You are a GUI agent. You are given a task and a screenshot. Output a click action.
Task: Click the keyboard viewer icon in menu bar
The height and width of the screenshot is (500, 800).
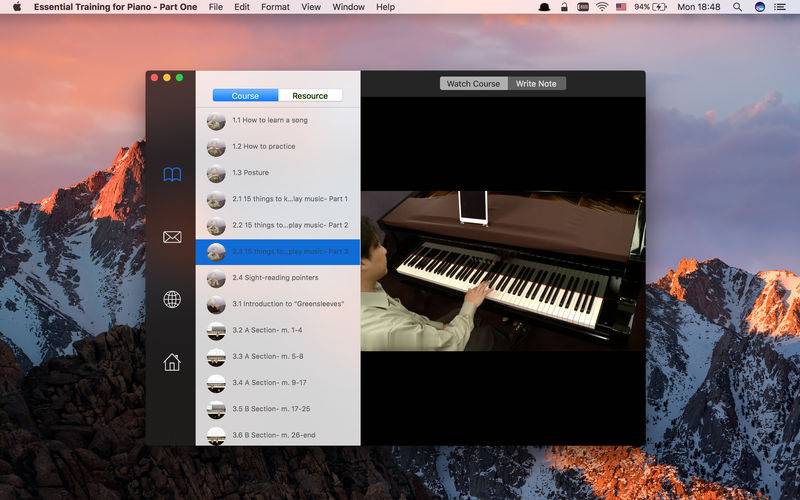coord(583,7)
